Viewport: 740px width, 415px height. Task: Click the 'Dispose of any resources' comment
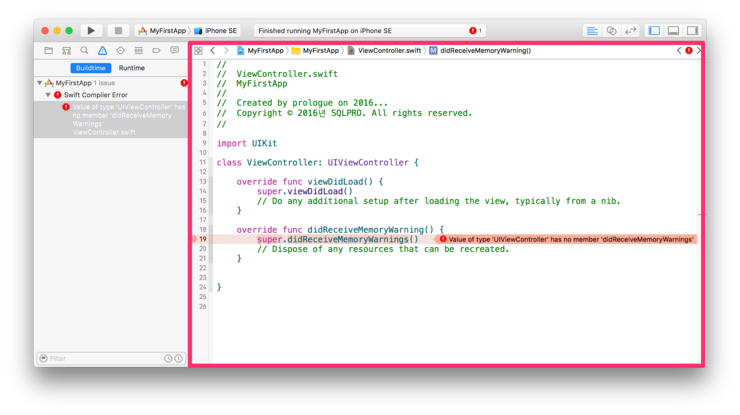coord(383,249)
